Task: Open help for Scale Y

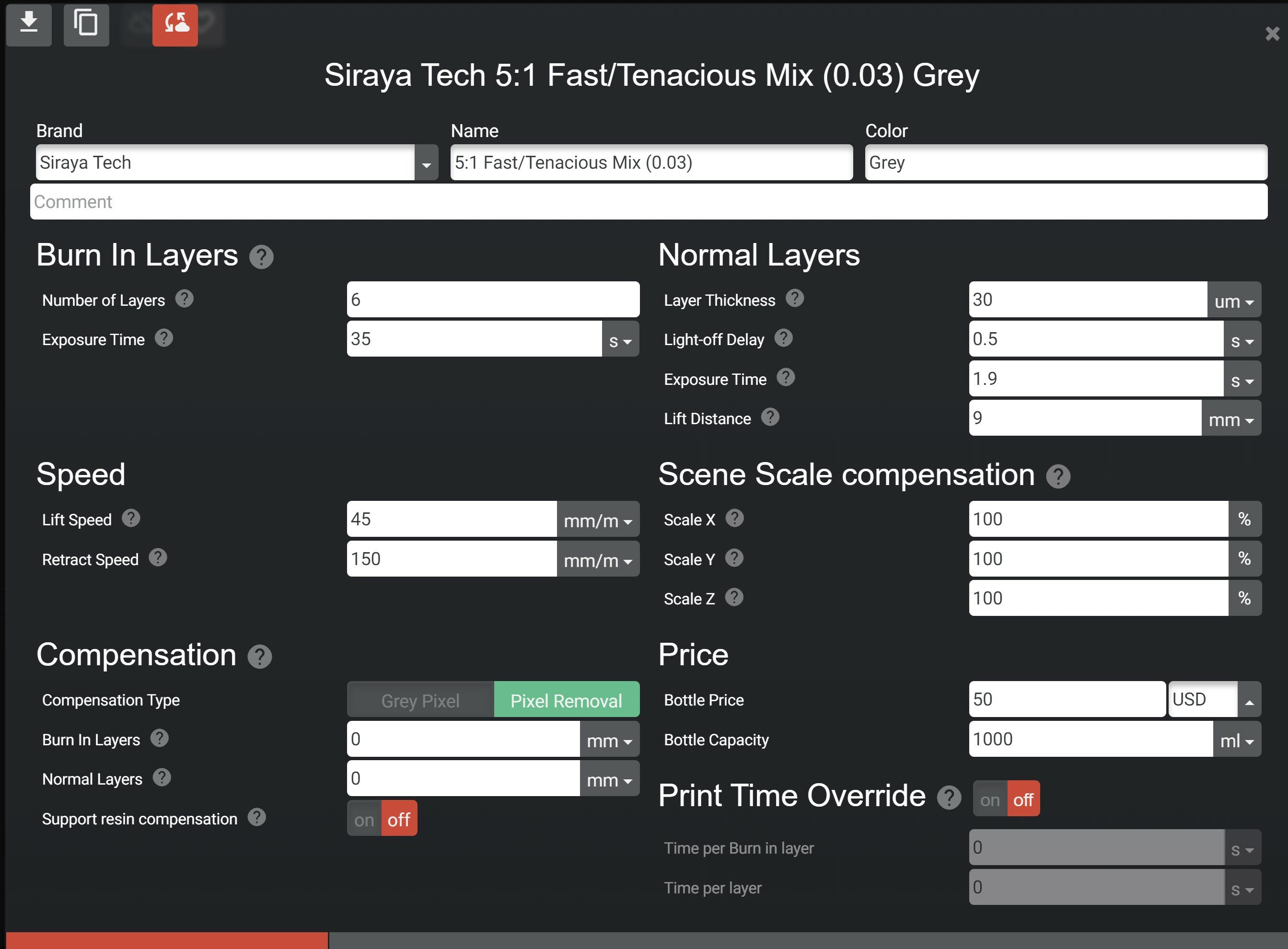Action: (x=733, y=558)
